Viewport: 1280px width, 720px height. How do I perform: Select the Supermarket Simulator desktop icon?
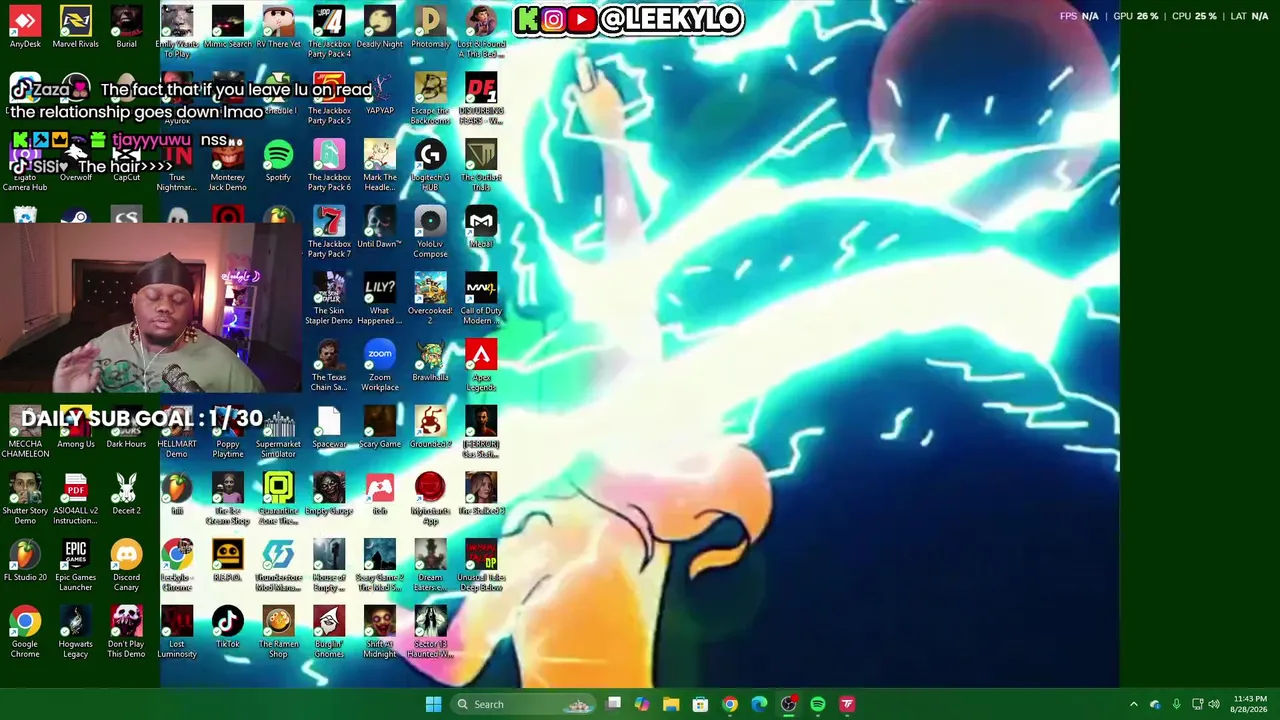point(278,433)
